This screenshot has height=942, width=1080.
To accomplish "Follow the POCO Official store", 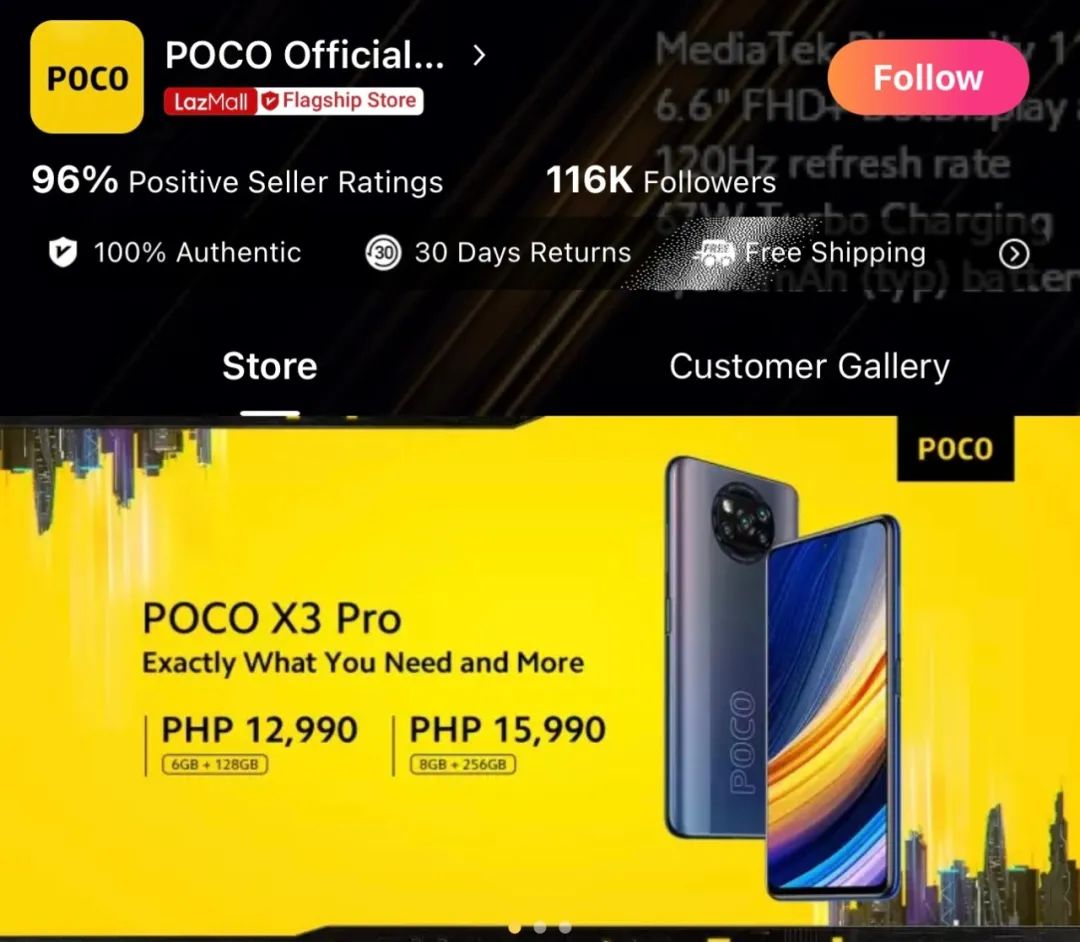I will pyautogui.click(x=928, y=77).
